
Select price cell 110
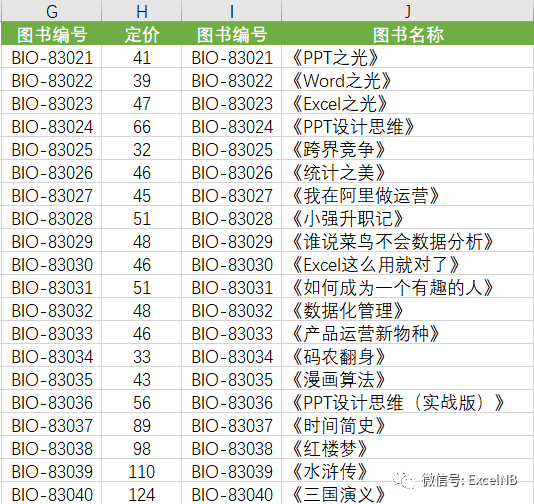click(142, 471)
